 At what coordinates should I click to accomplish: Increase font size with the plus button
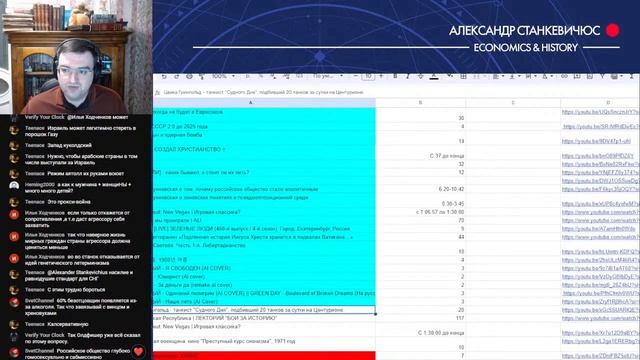coord(381,76)
